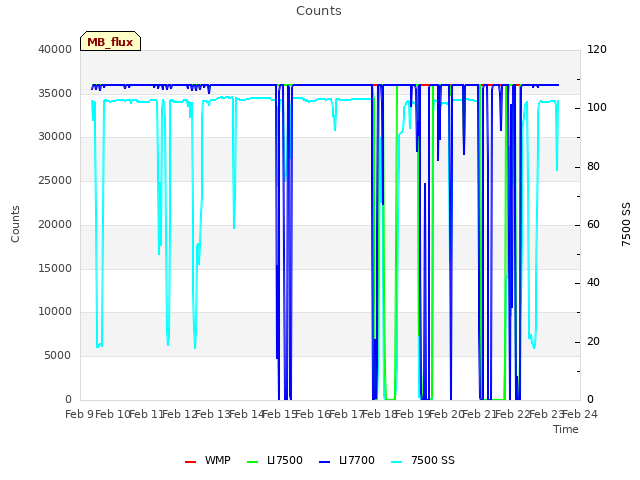
Task: Click the 5000 y-axis tick label
Action: (58, 356)
